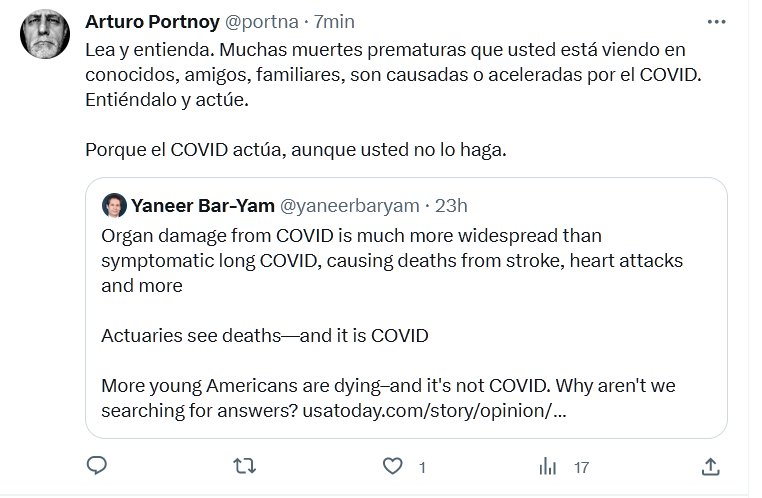
Task: Click the 23h quoted tweet timestamp
Action: point(448,205)
